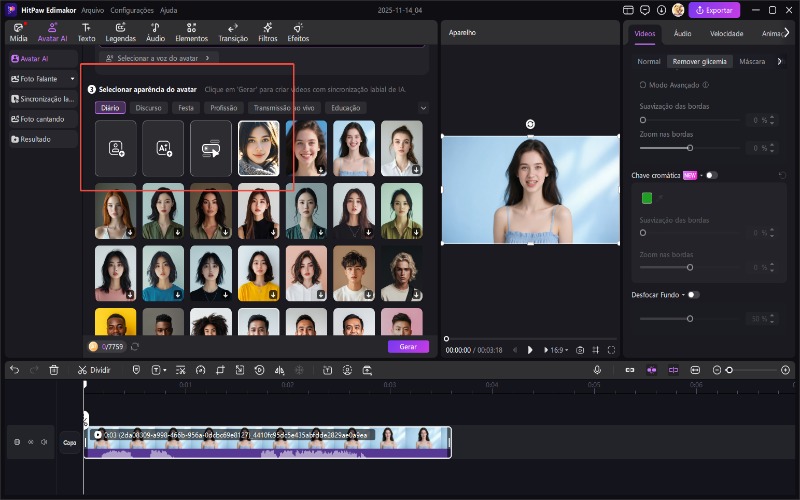Pick the green chroma key color swatch
The image size is (800, 500).
click(x=647, y=198)
